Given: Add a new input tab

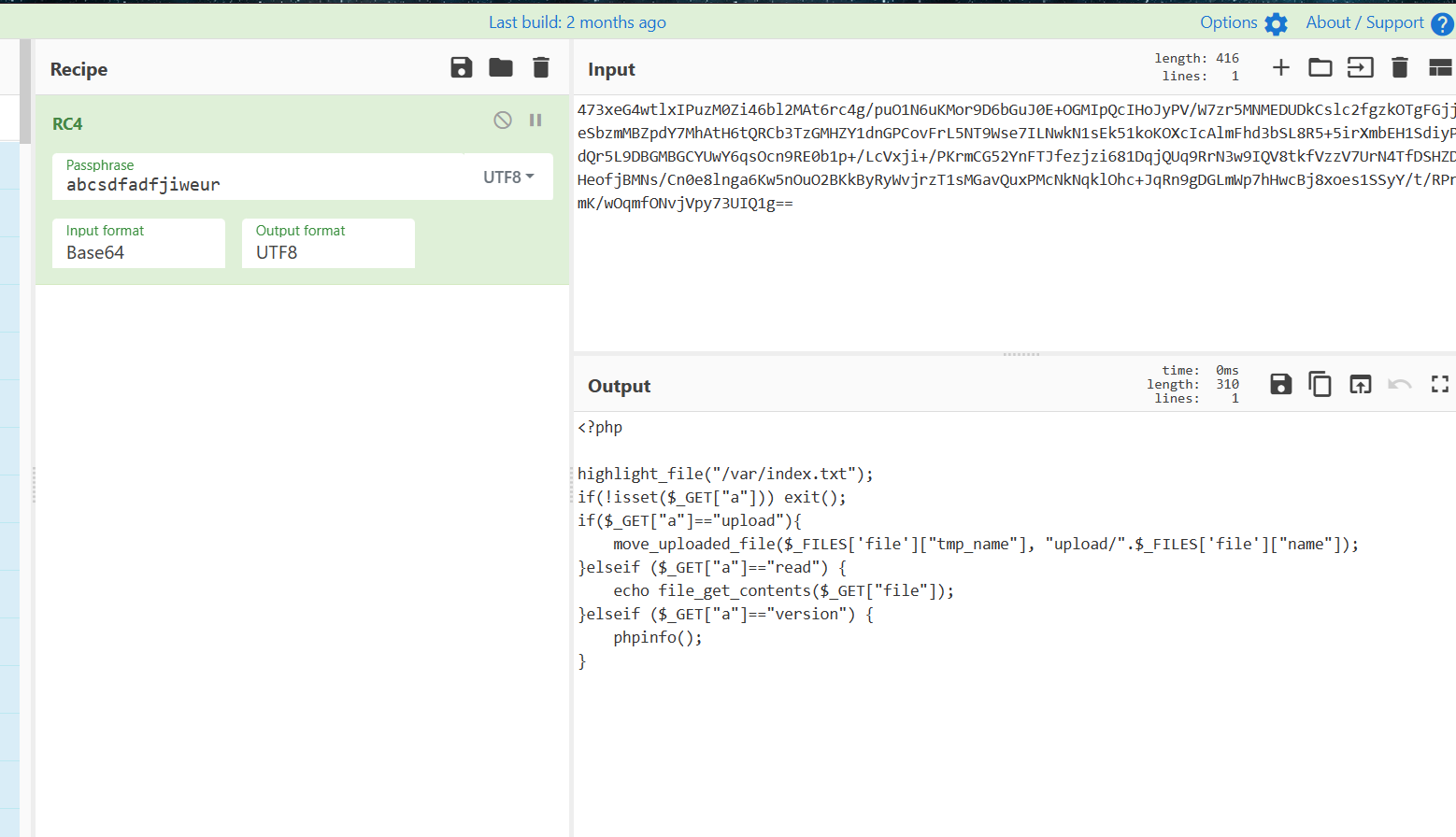Looking at the screenshot, I should tap(1281, 67).
